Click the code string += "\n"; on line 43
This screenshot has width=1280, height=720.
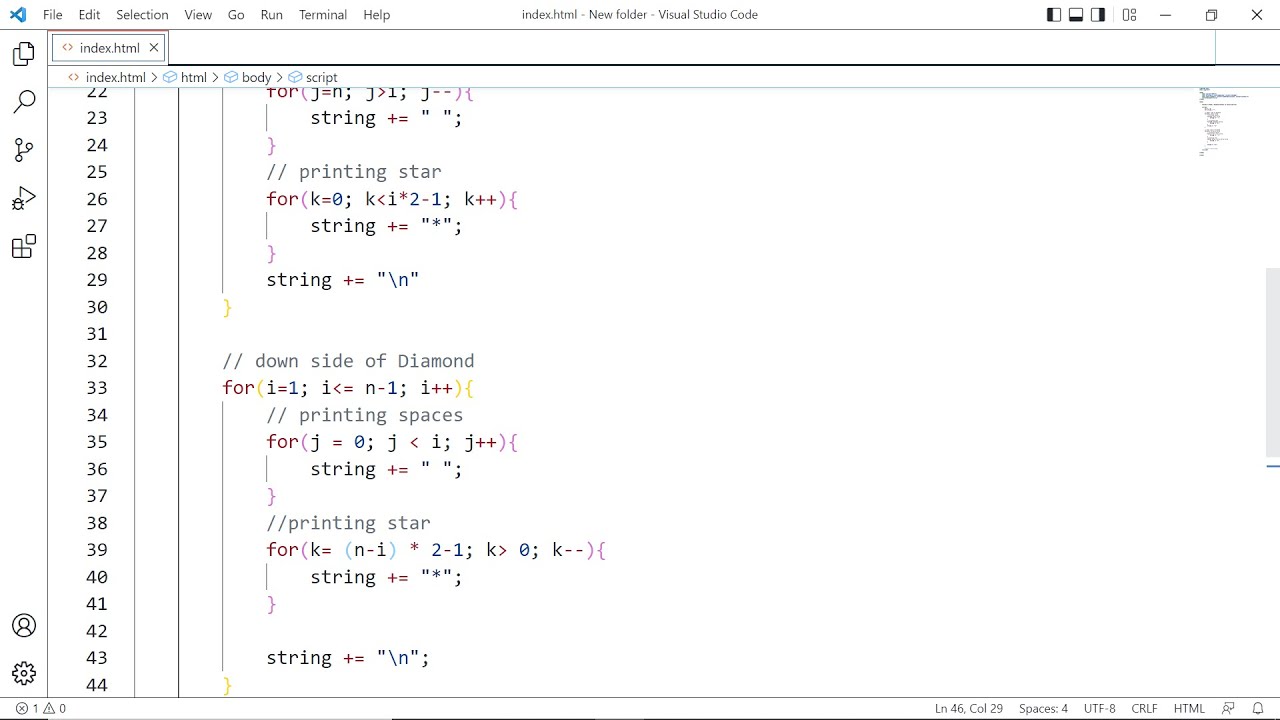[348, 658]
